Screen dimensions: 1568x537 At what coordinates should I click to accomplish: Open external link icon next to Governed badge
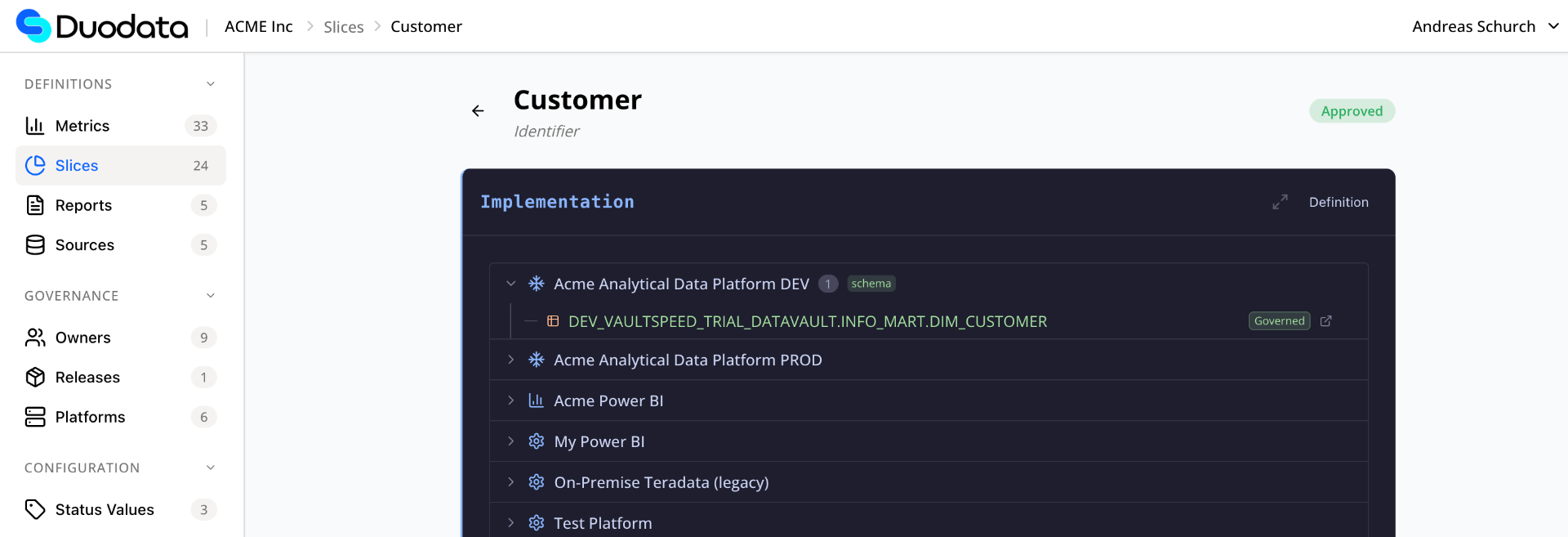point(1325,321)
